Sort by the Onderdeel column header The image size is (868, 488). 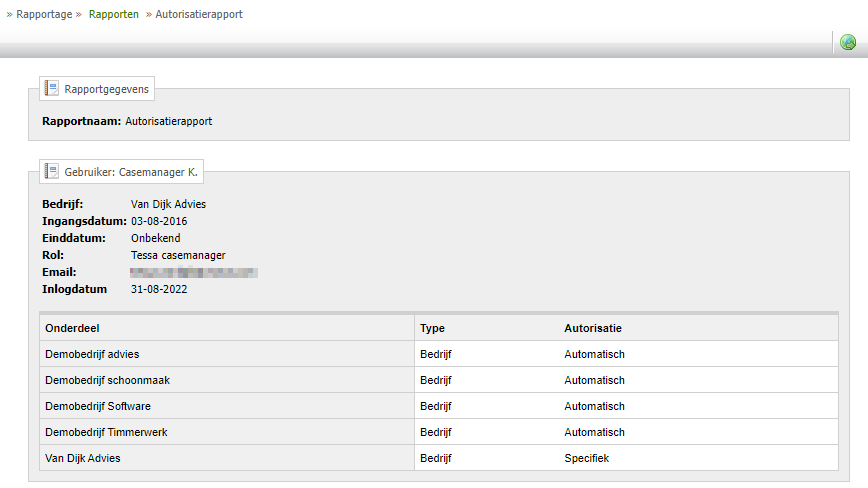point(72,328)
